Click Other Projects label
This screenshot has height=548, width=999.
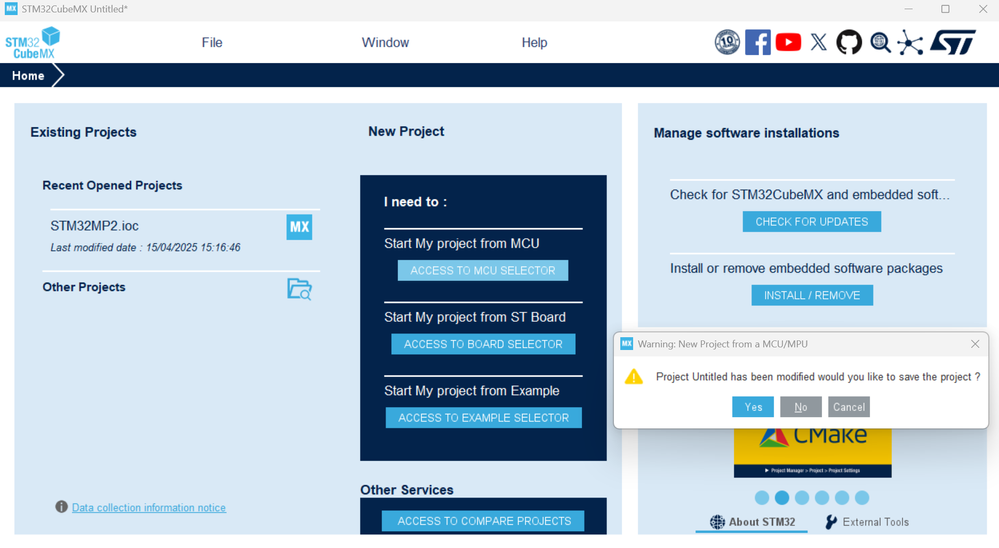84,287
